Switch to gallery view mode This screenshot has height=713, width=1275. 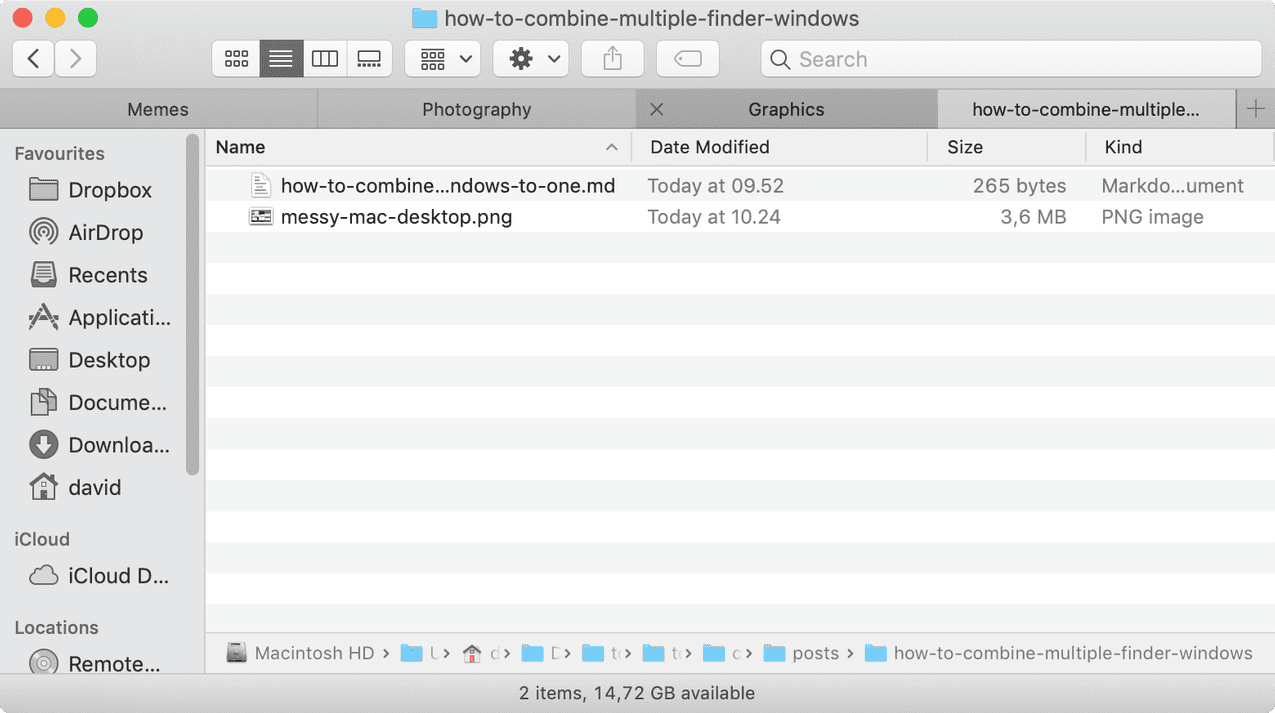[369, 59]
